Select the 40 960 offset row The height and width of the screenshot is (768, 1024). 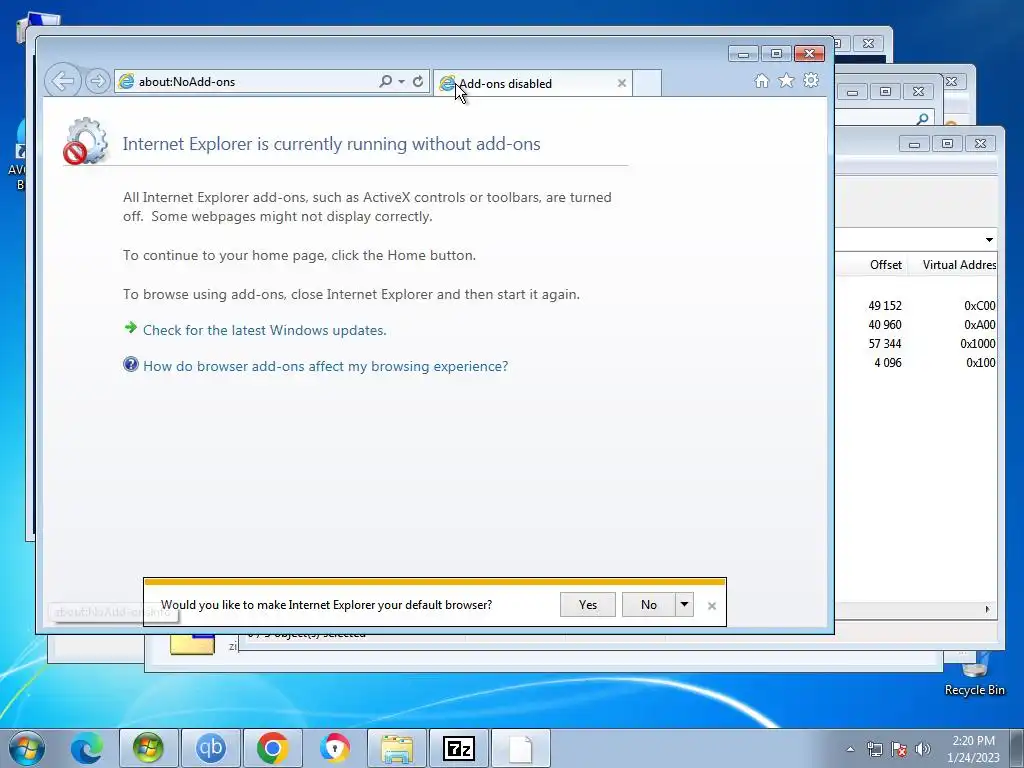(917, 325)
